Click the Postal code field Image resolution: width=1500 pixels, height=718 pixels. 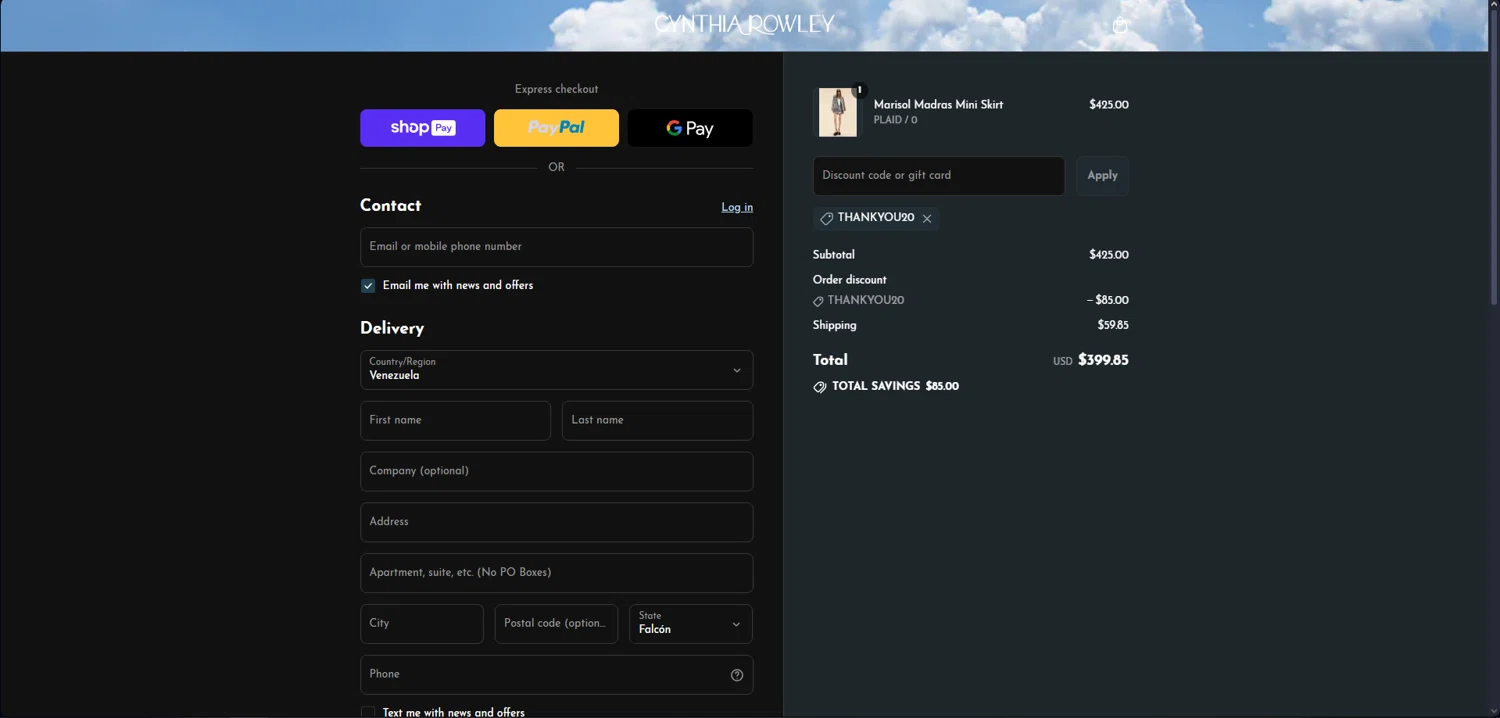[556, 624]
